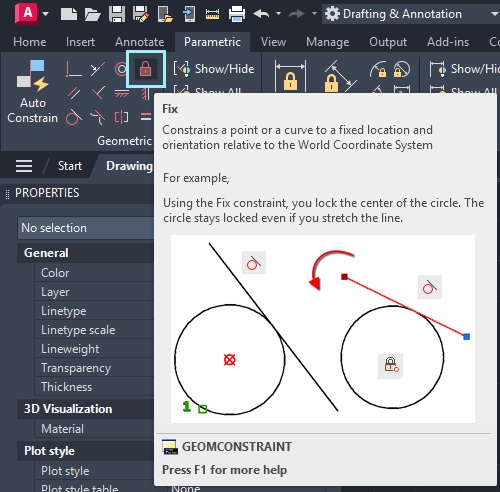
Task: Apply the Collinear geometric constraint
Action: (x=97, y=69)
